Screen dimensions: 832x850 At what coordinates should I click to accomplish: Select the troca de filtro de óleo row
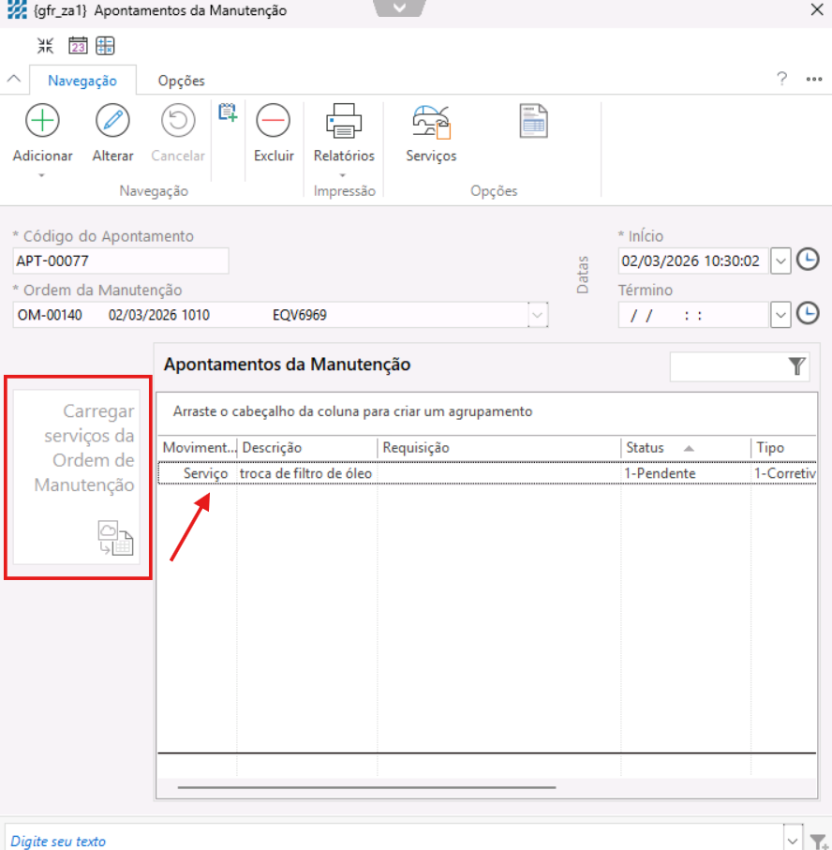tap(306, 473)
